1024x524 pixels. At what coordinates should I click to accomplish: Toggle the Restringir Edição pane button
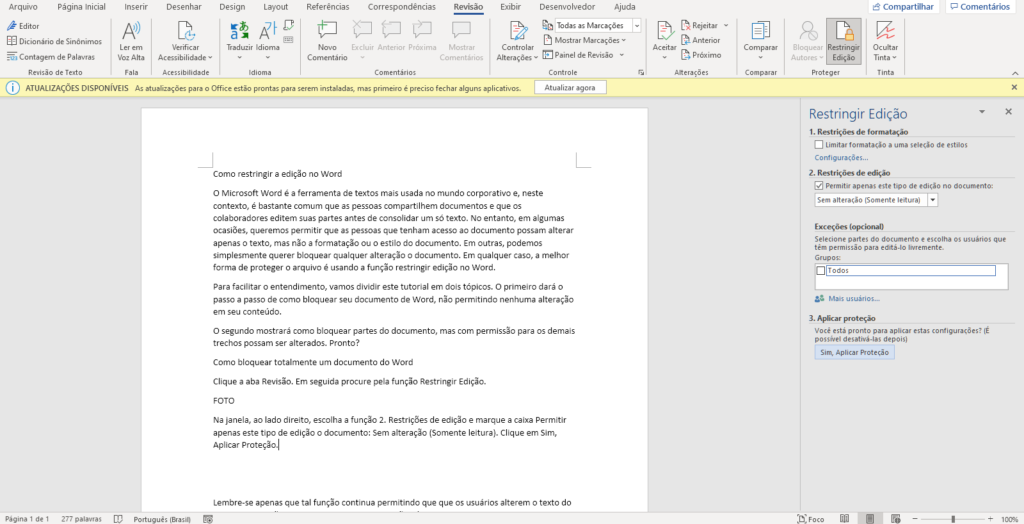point(844,41)
